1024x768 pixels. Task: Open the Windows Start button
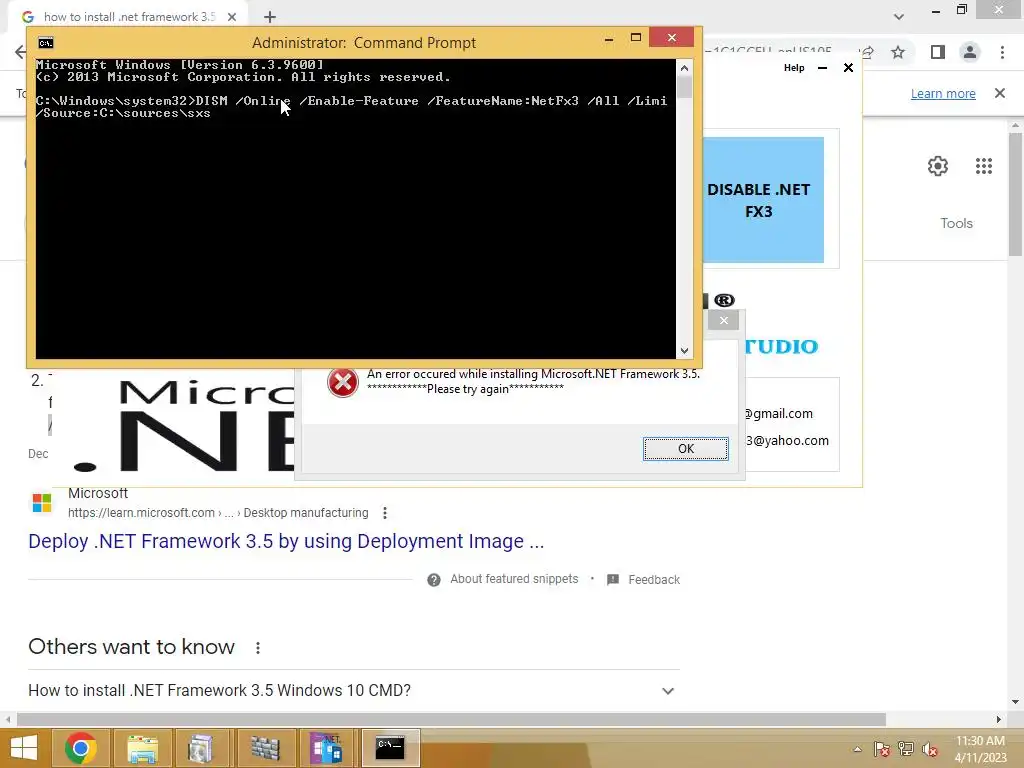(24, 748)
